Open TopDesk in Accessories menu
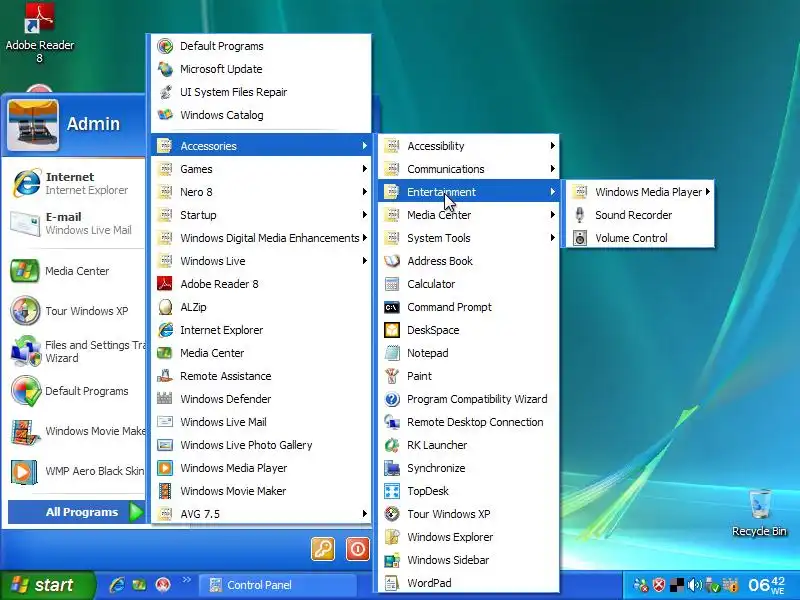 [x=468, y=491]
